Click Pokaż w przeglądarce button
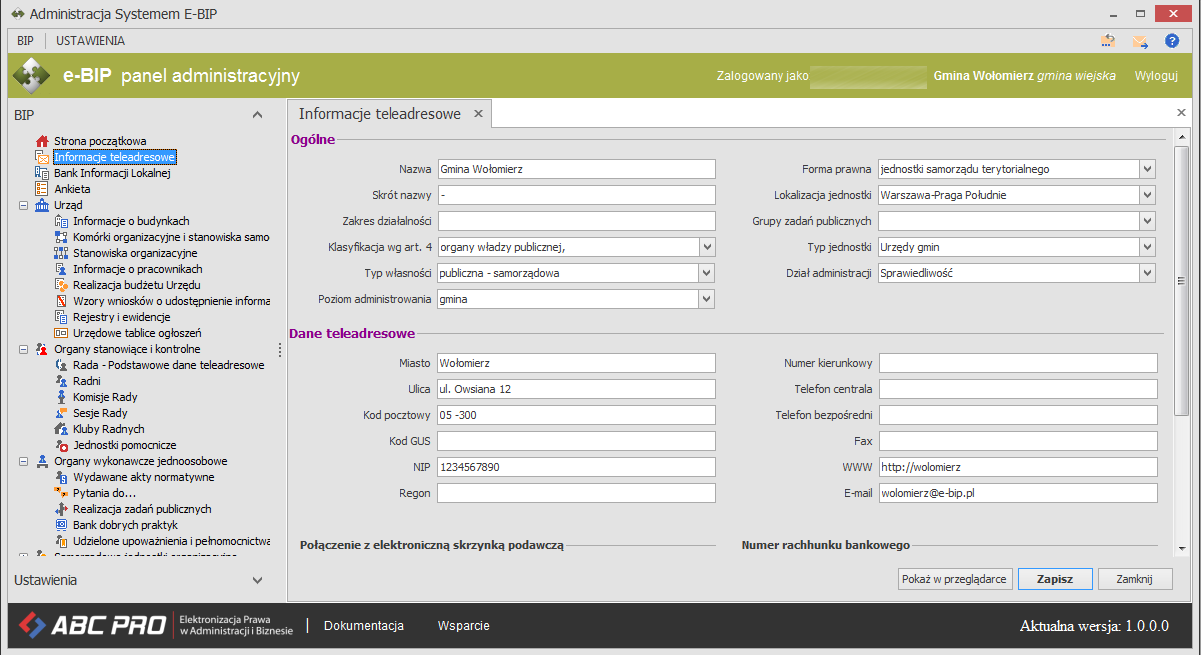 pyautogui.click(x=954, y=579)
